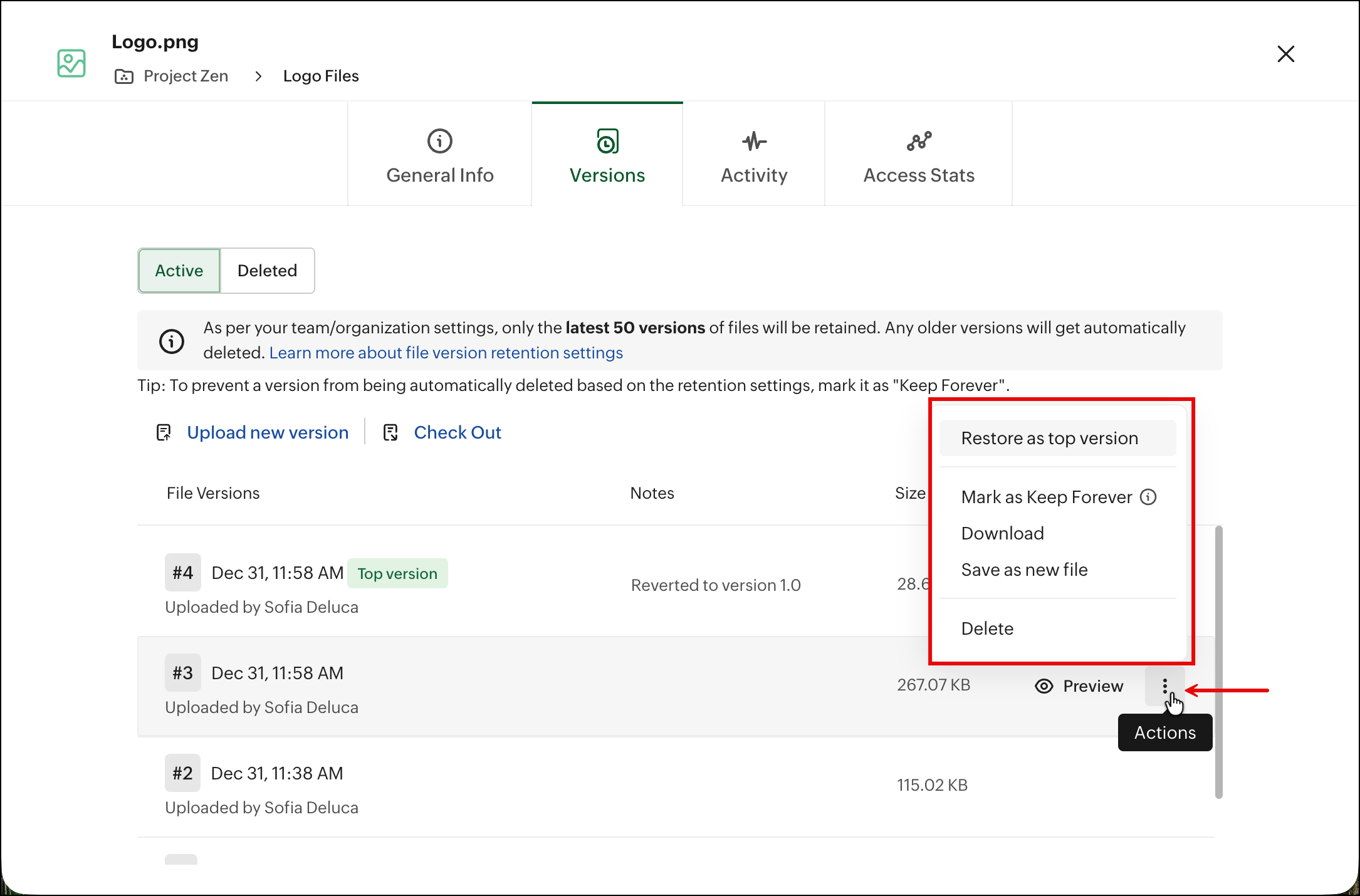Switch to Deleted versions toggle
The height and width of the screenshot is (896, 1360).
[267, 271]
